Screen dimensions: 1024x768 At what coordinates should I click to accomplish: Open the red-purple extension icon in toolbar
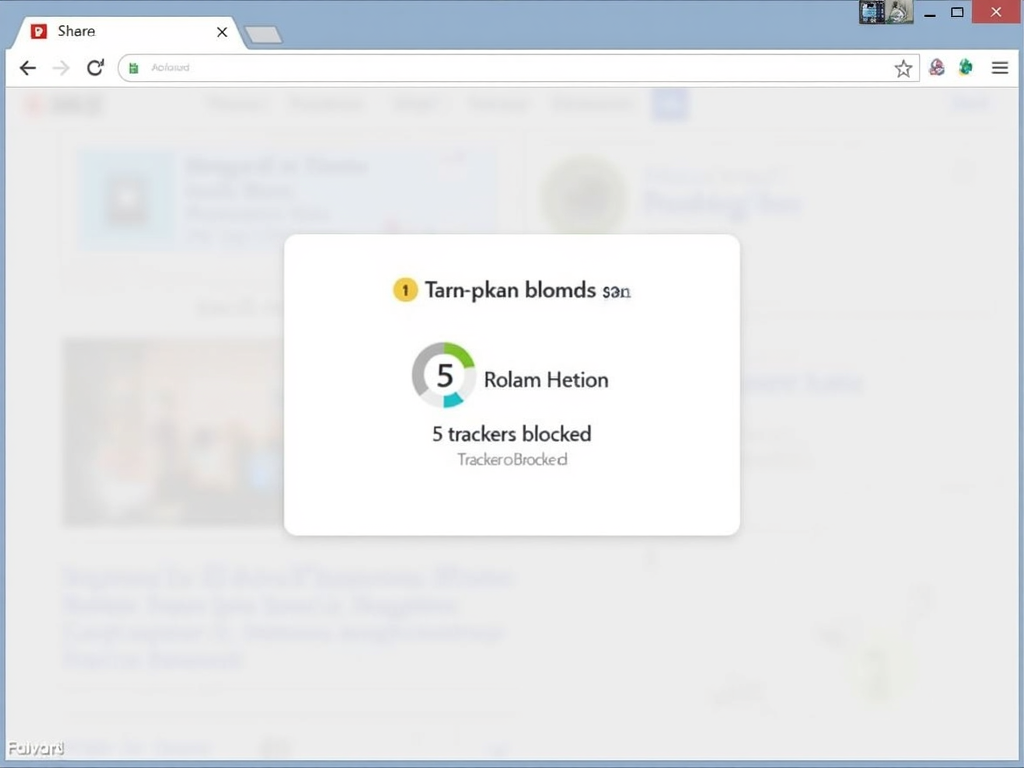[x=936, y=67]
